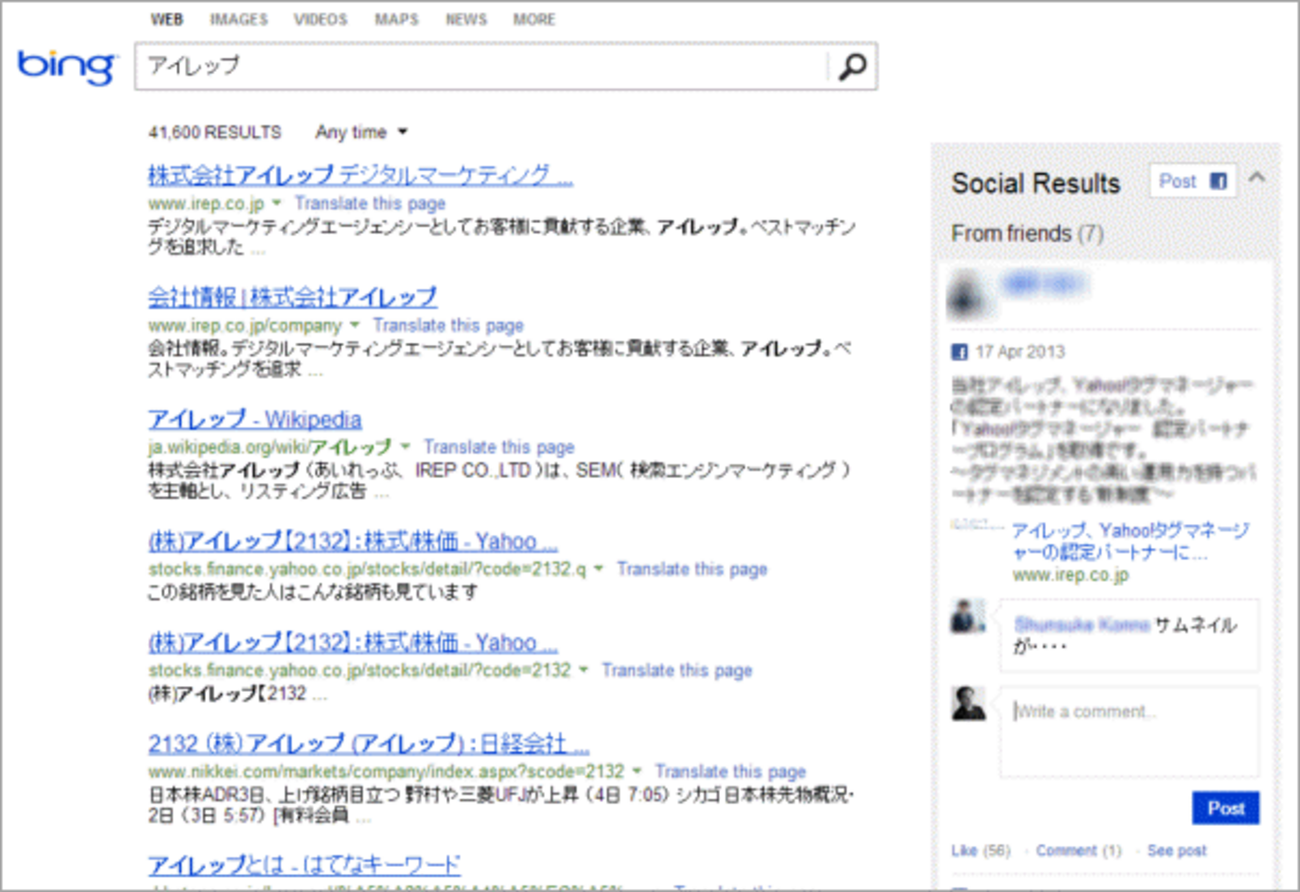1300x892 pixels.
Task: Switch to the MAPS tab
Action: [x=397, y=19]
